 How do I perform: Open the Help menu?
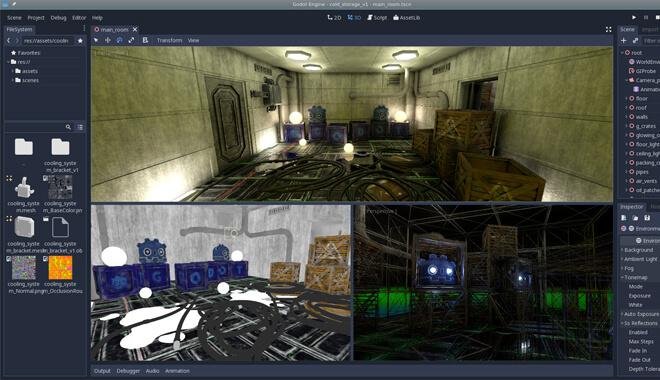[97, 18]
